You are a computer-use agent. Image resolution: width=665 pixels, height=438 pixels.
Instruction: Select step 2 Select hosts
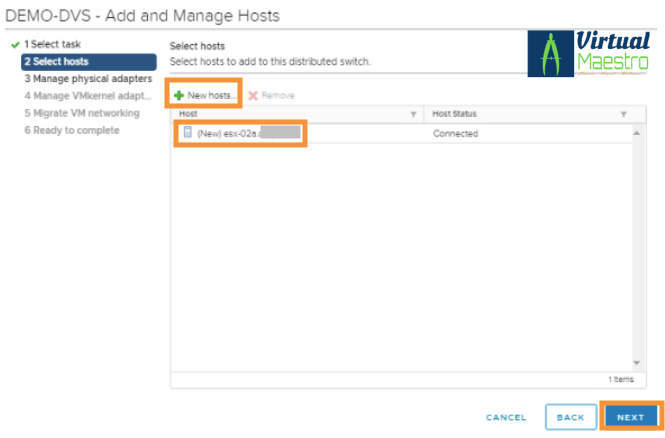click(88, 62)
